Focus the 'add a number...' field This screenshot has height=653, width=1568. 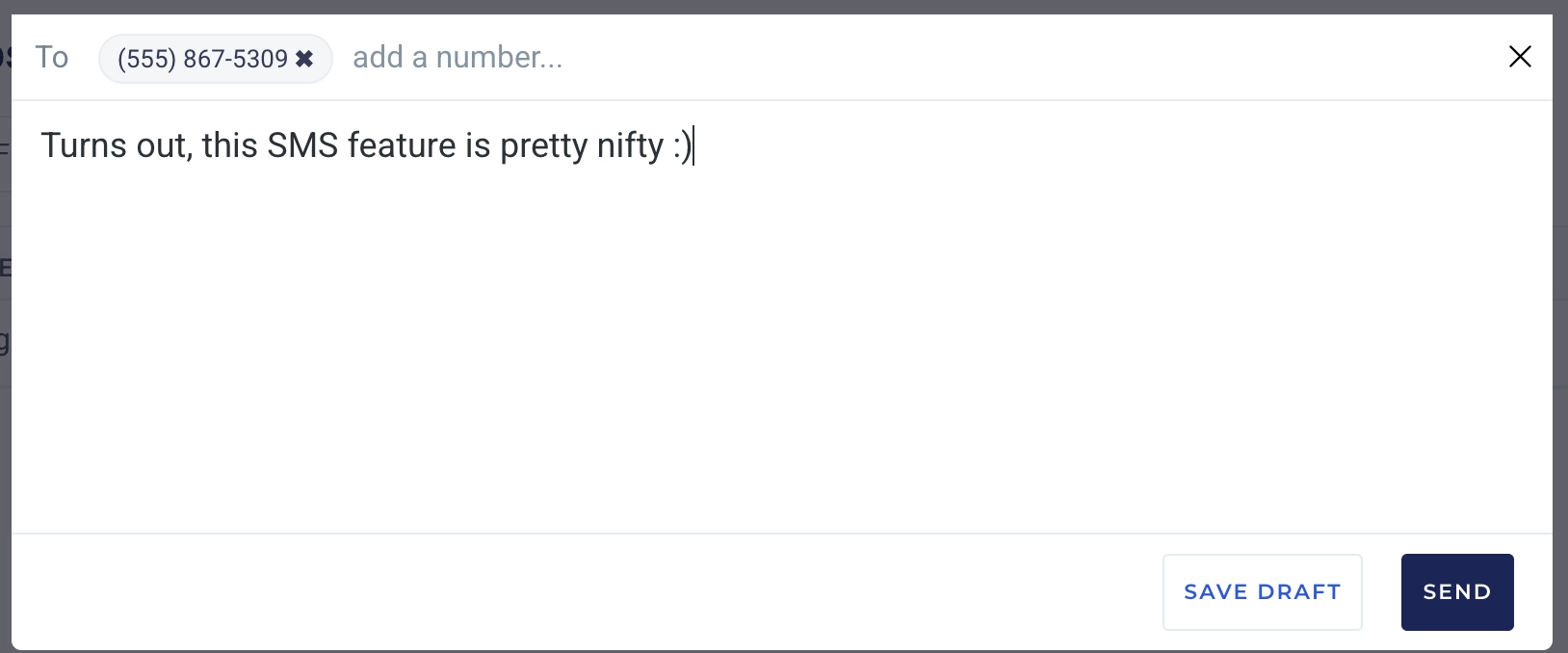(x=457, y=58)
